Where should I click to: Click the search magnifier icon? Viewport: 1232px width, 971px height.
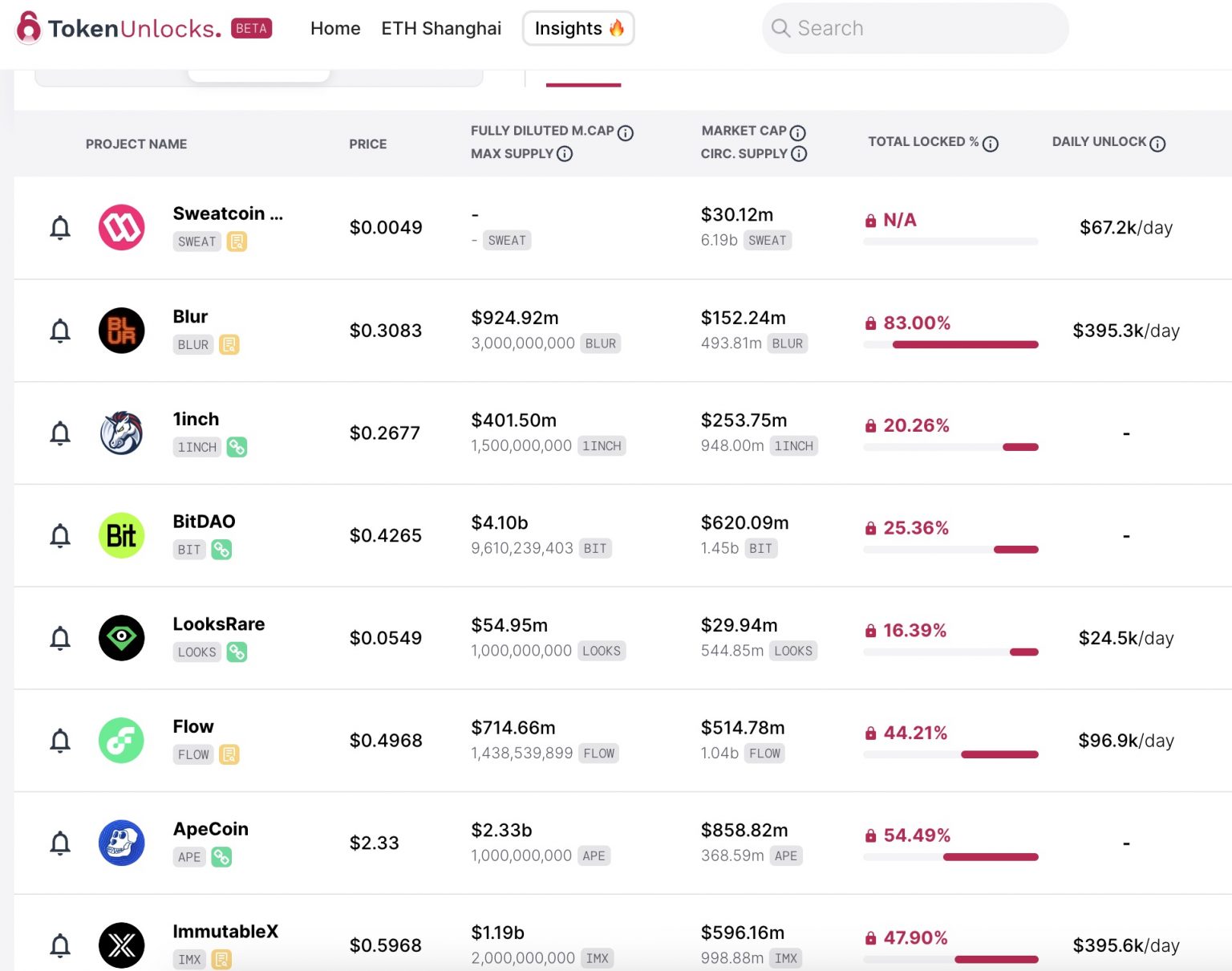pyautogui.click(x=780, y=28)
